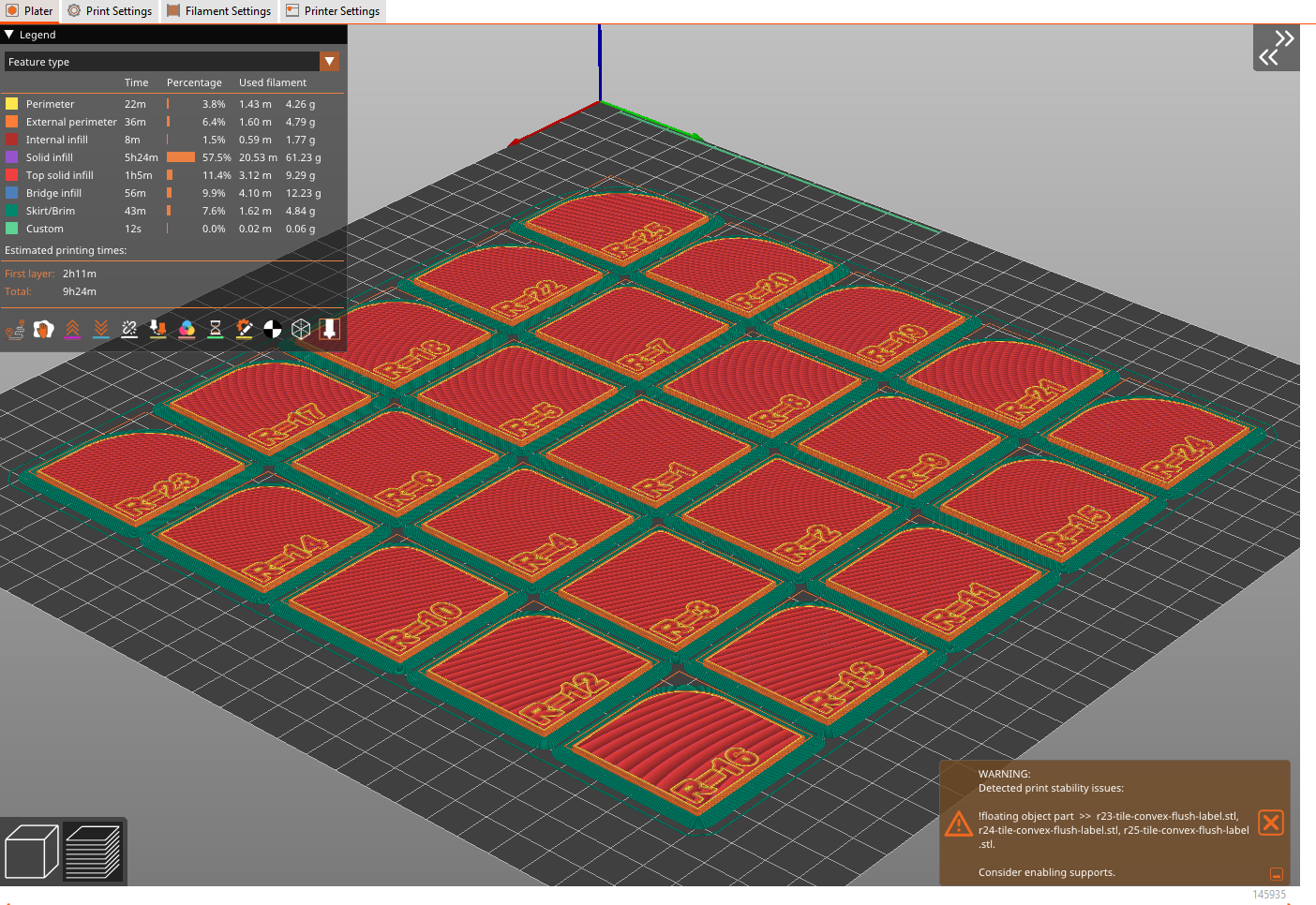Click the Solid infill color swatch
The width and height of the screenshot is (1316, 905).
coord(11,156)
